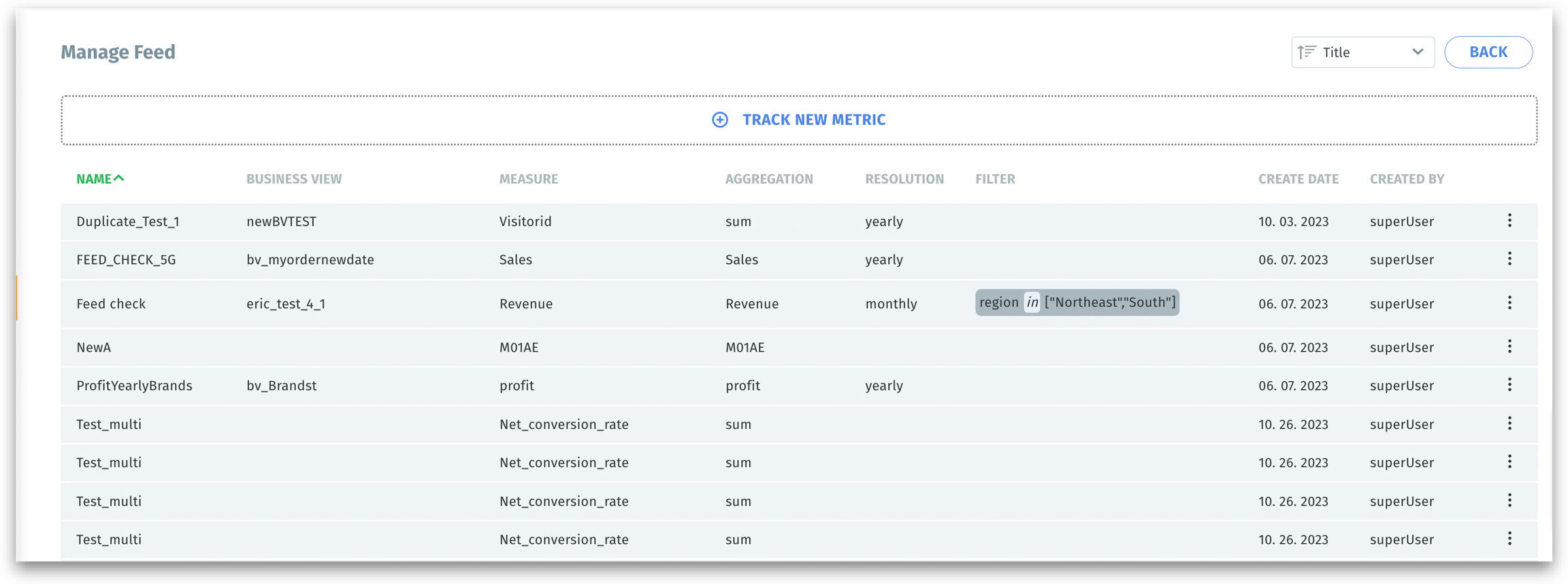
Task: Open the kebab menu for FEED_CHECK_5G row
Action: (1509, 259)
